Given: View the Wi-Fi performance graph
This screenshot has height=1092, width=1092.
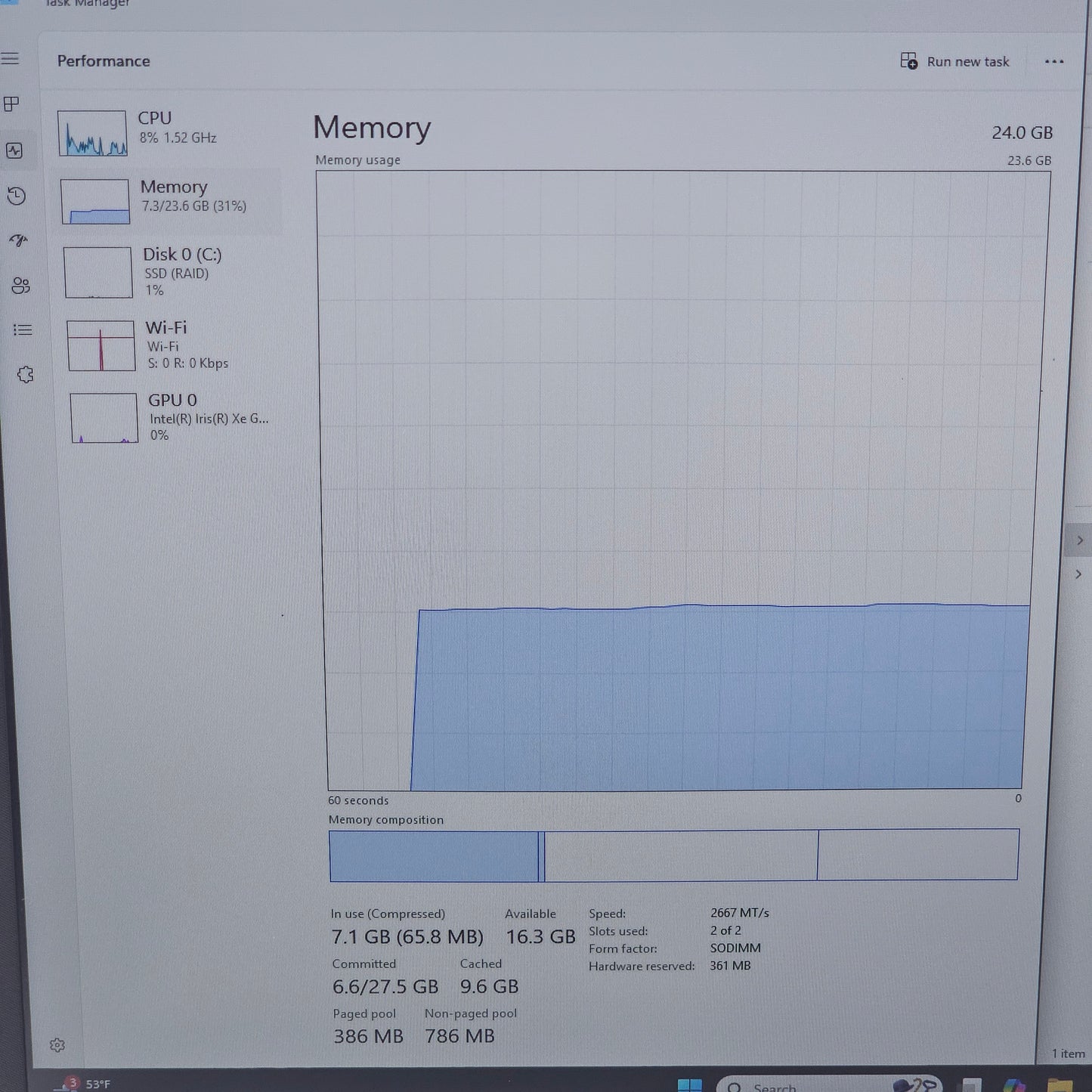Looking at the screenshot, I should (175, 345).
